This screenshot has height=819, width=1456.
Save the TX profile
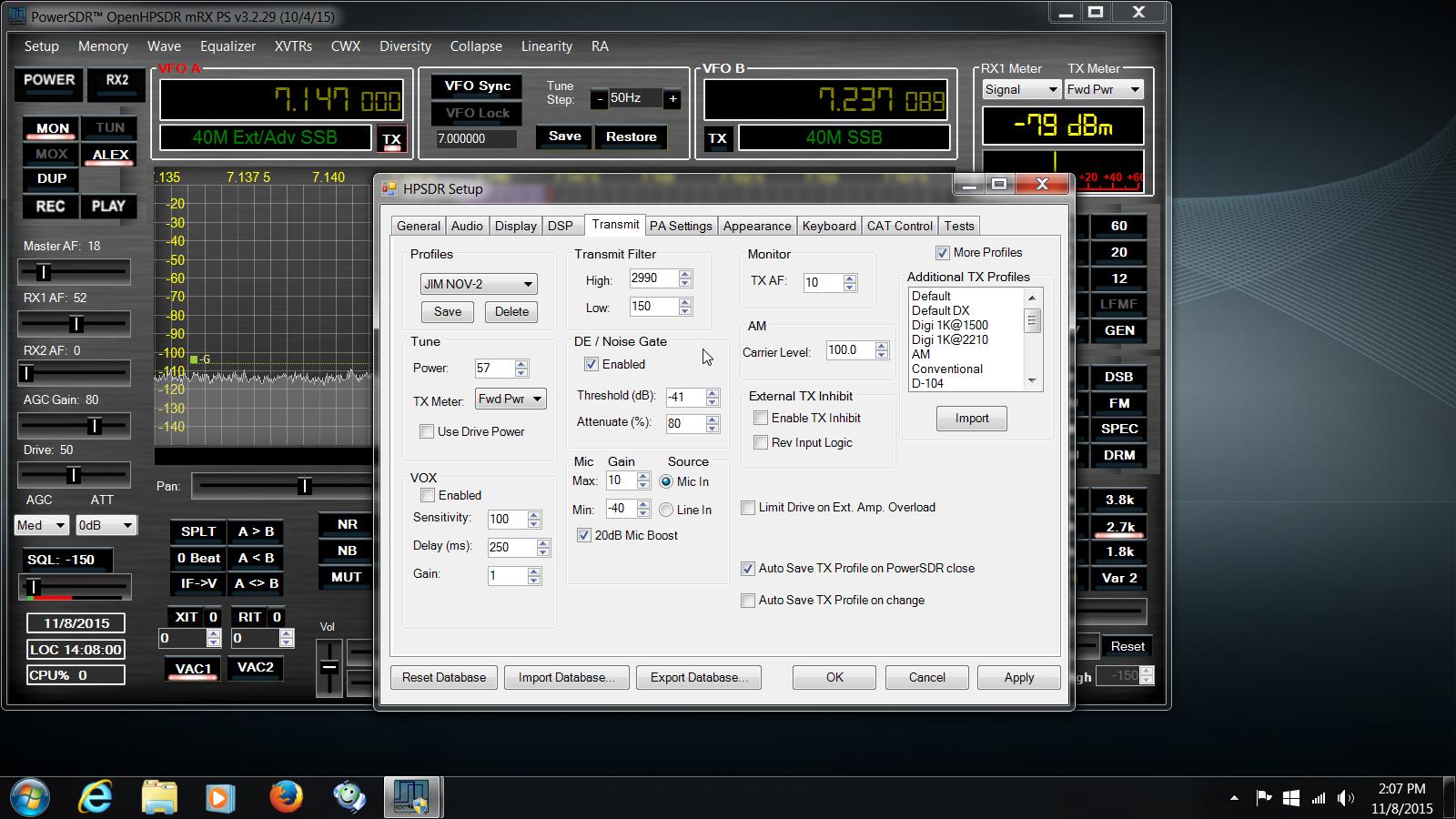coord(448,311)
